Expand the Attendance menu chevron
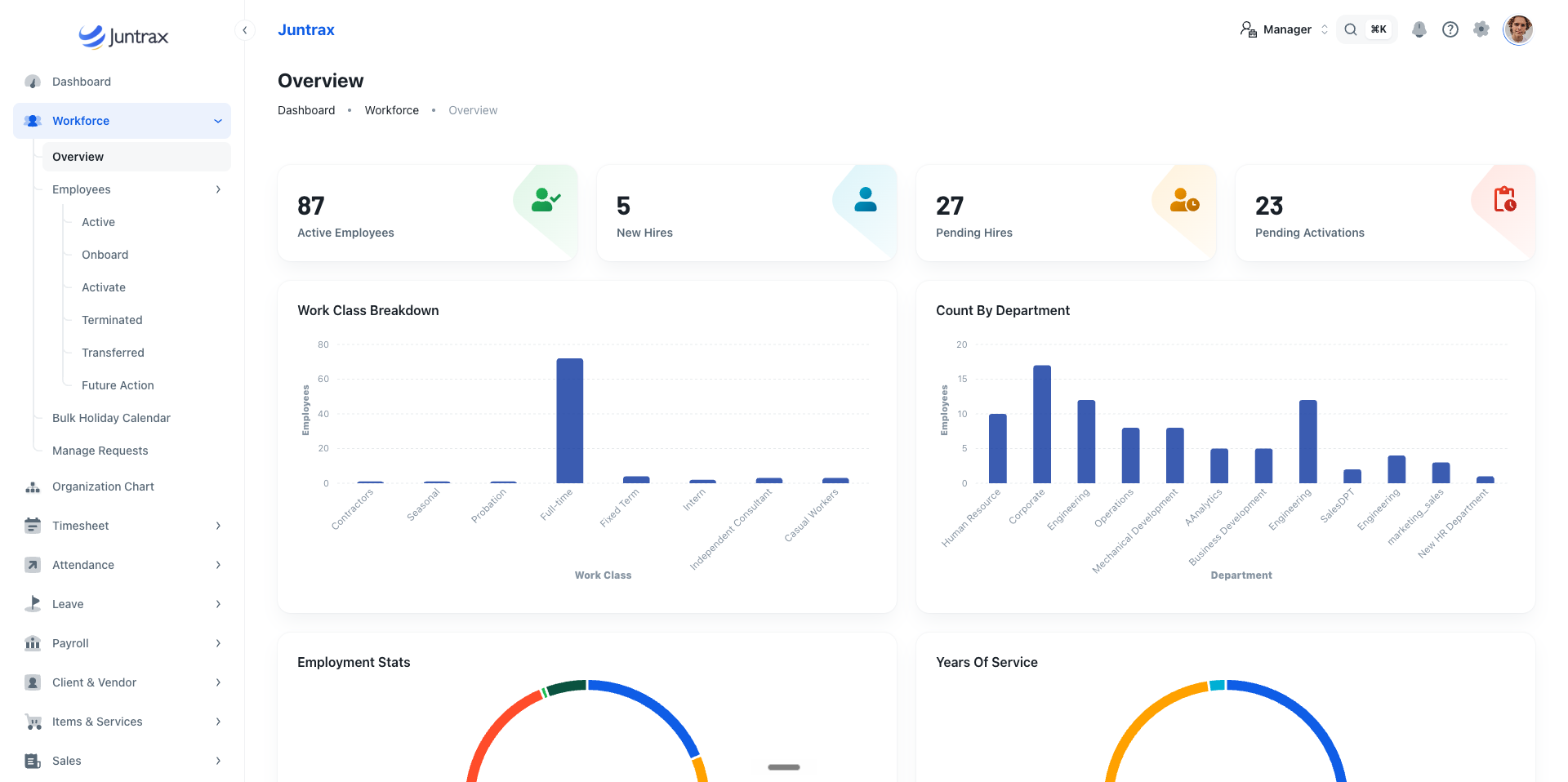 218,565
